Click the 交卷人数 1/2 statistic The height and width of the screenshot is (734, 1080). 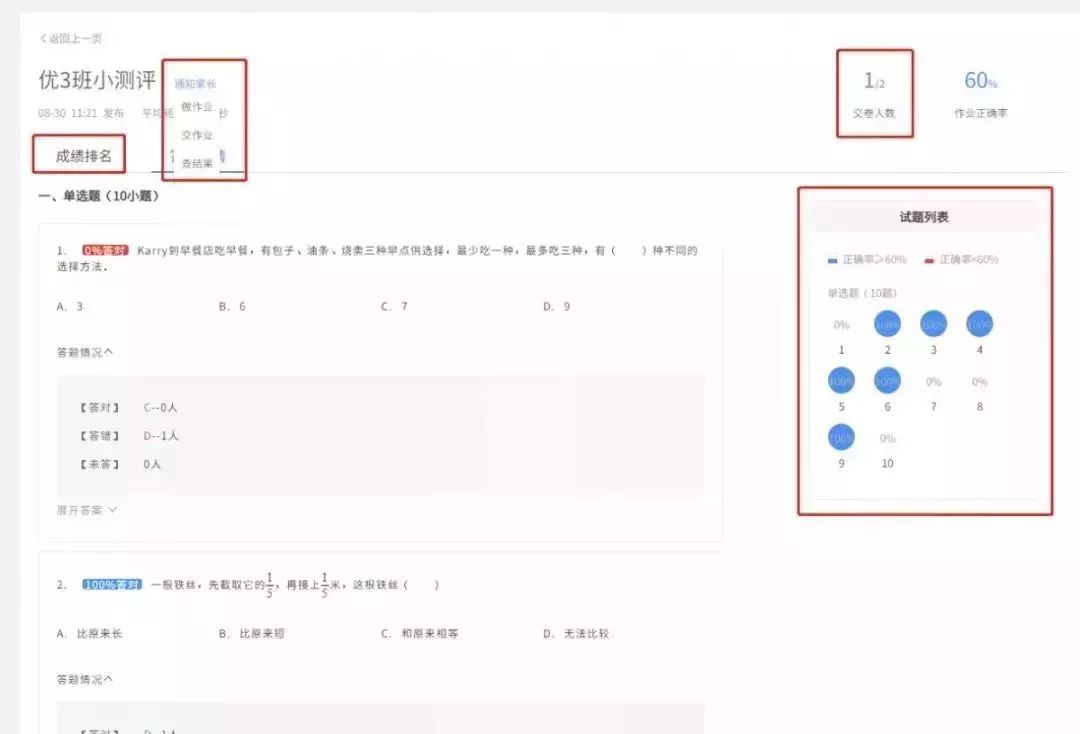(x=874, y=93)
